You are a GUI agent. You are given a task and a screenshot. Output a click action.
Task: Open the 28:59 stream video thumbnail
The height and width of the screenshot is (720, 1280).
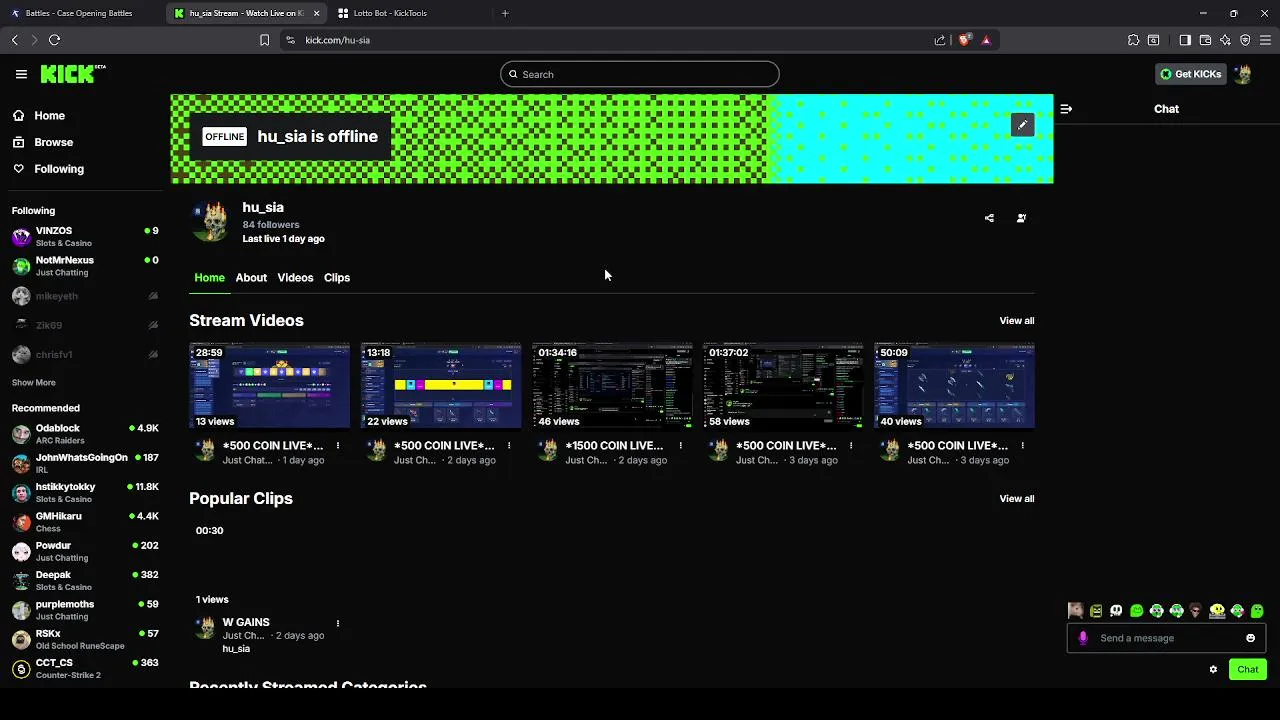[x=270, y=386]
